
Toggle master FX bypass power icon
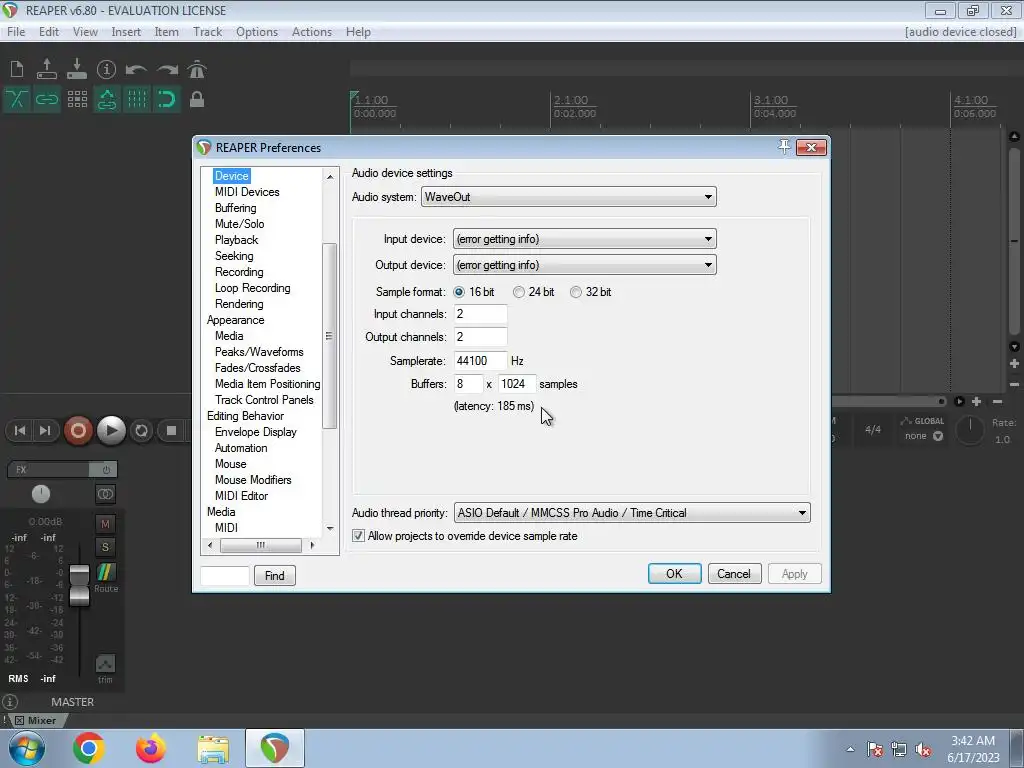pos(105,470)
